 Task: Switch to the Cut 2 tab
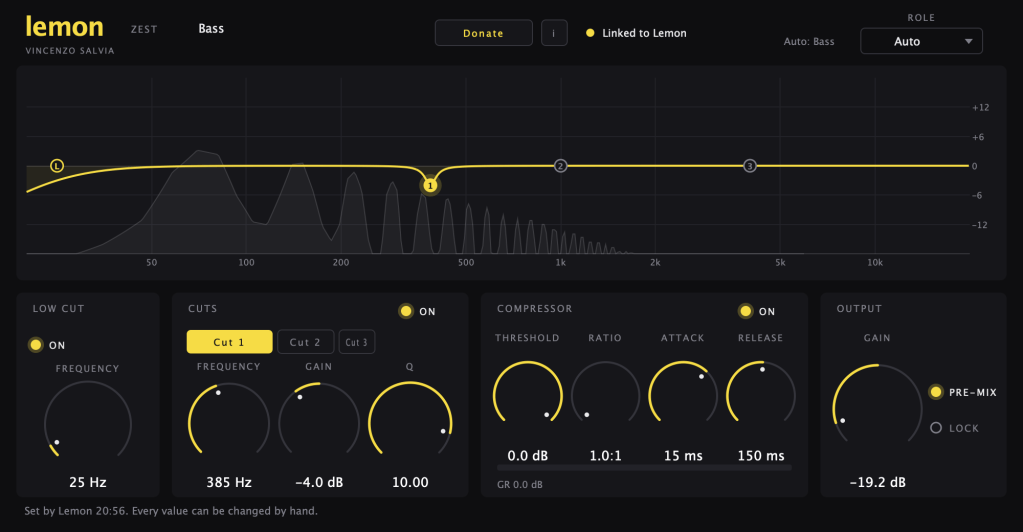pos(305,342)
